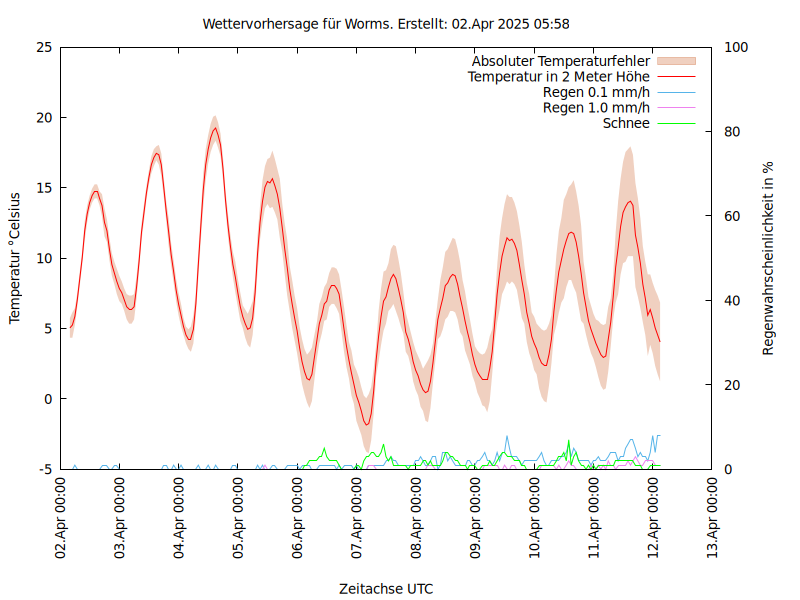Select the "Temperatur °Celsius" left axis label
The image size is (800, 600).
(x=15, y=258)
